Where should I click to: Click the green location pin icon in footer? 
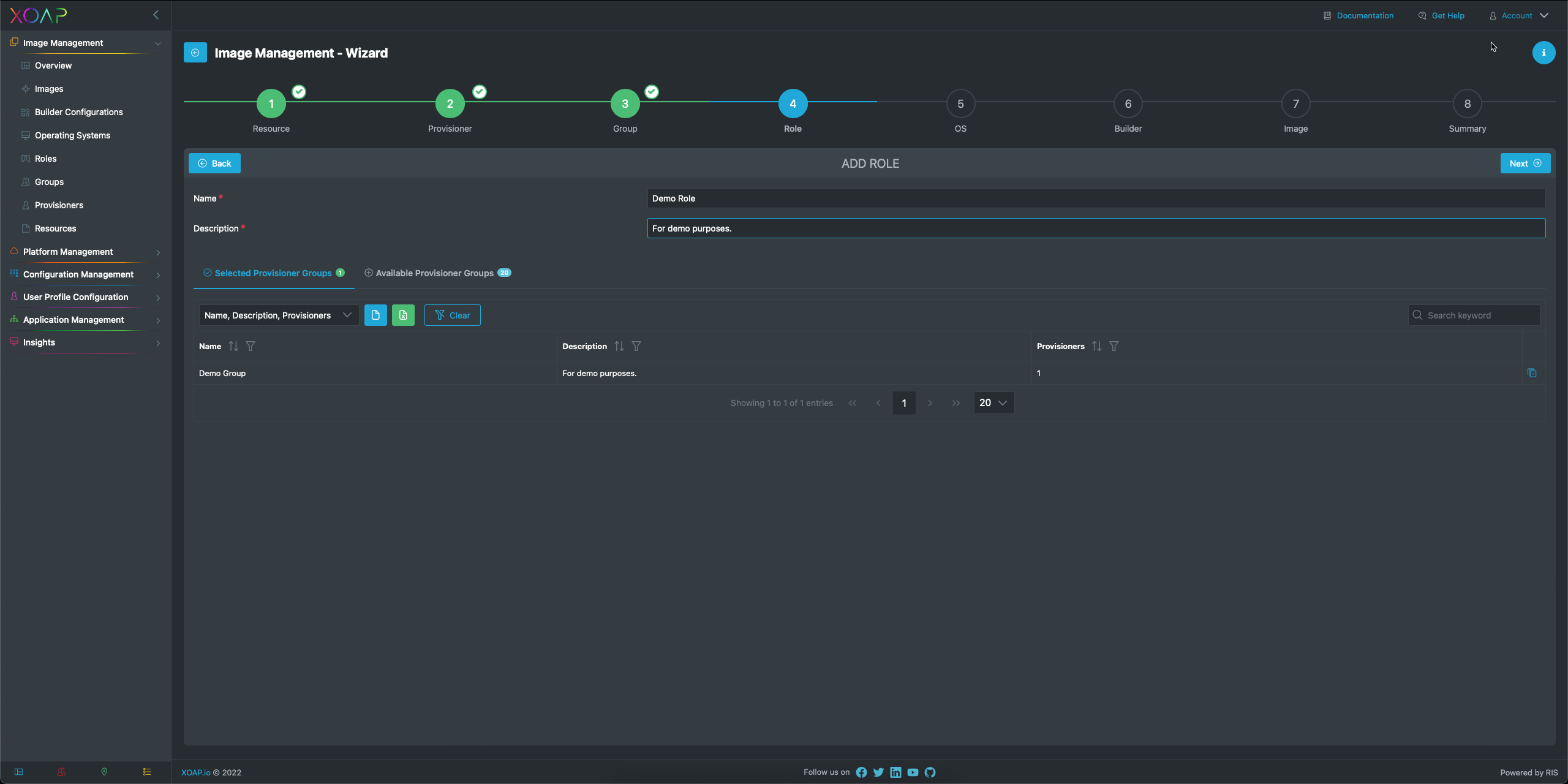coord(104,772)
